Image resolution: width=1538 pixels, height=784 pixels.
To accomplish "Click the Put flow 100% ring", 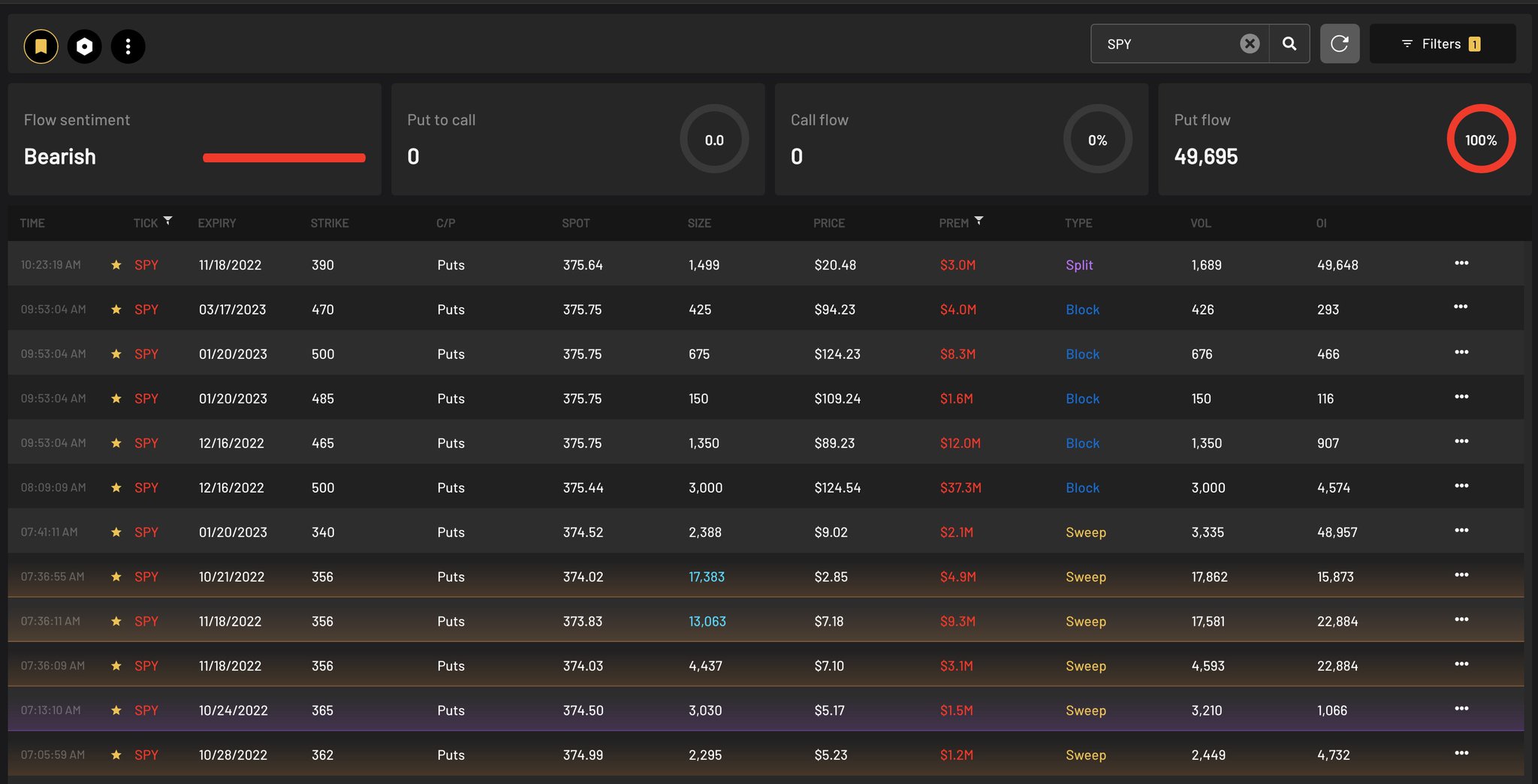I will (x=1481, y=139).
